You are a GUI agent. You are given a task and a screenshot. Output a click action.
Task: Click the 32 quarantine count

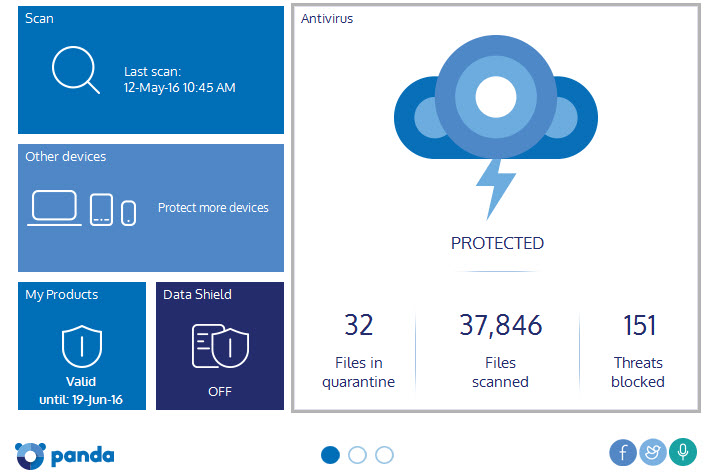point(359,325)
